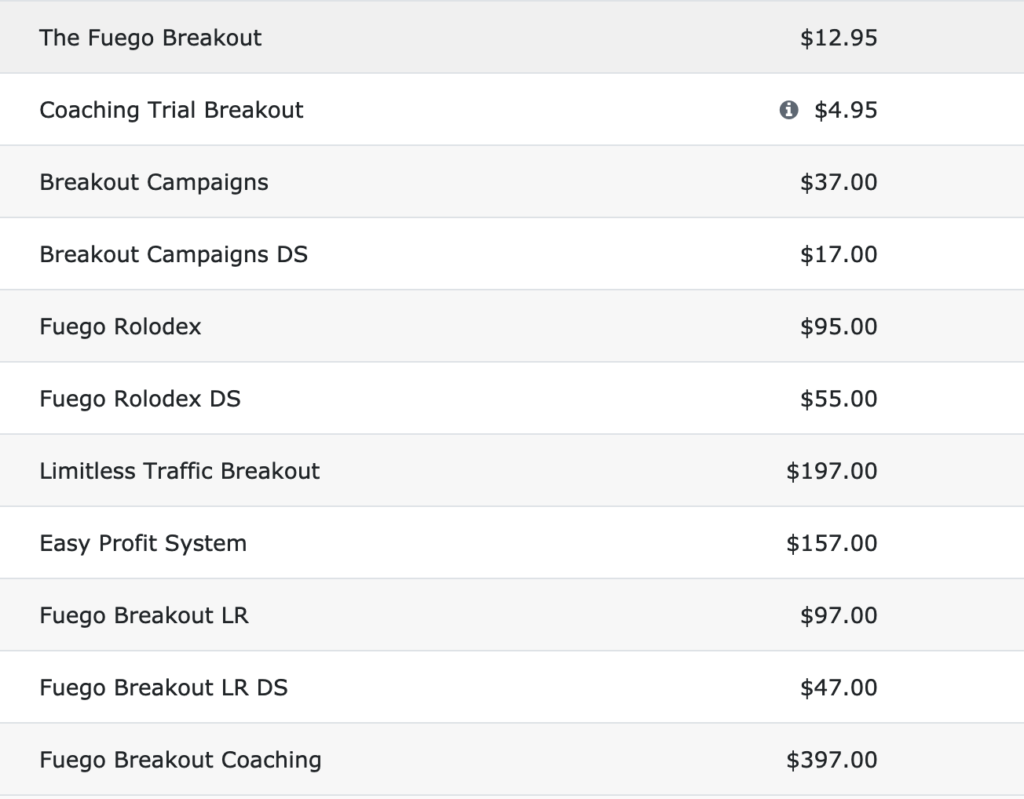Click the $197.00 price value
The image size is (1024, 799).
coord(832,471)
